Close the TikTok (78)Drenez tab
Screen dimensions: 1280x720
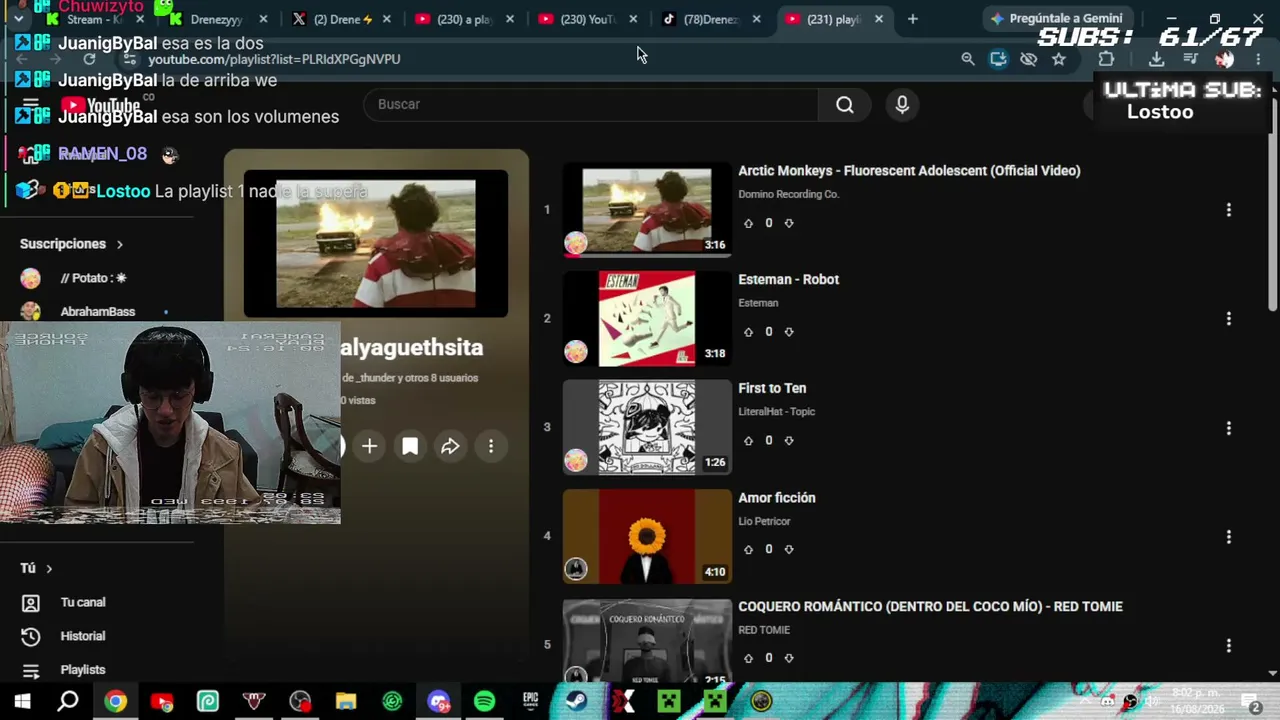(x=756, y=19)
